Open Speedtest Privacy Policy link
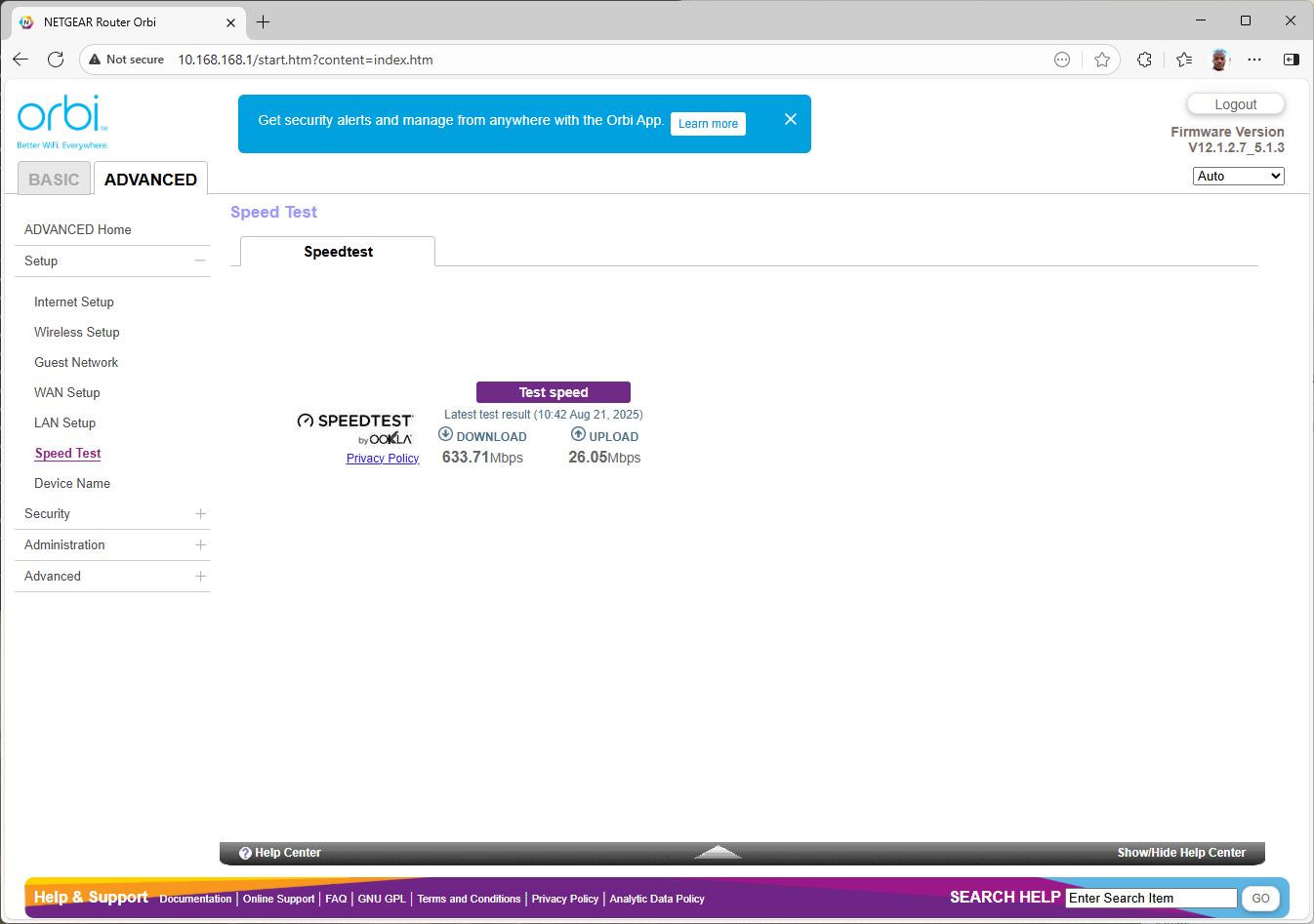 383,459
